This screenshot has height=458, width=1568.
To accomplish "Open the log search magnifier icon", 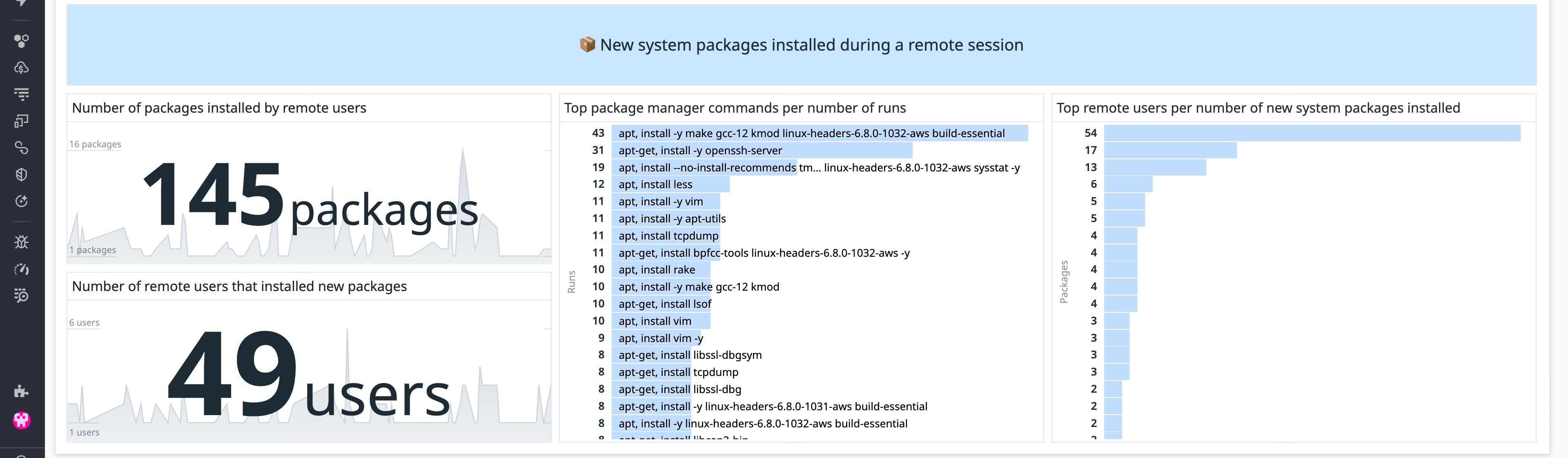I will tap(22, 296).
